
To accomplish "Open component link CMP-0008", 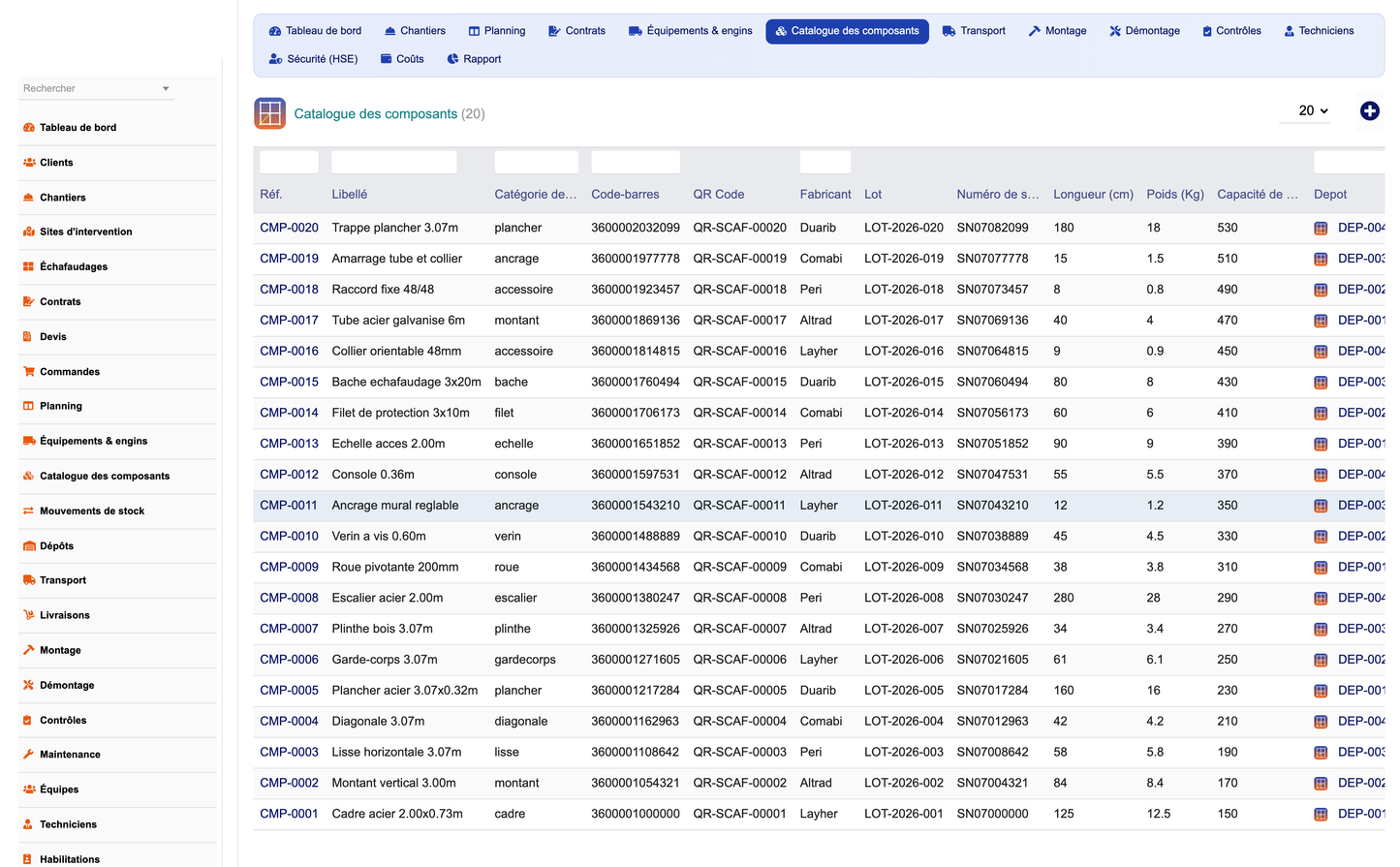I will pyautogui.click(x=289, y=598).
